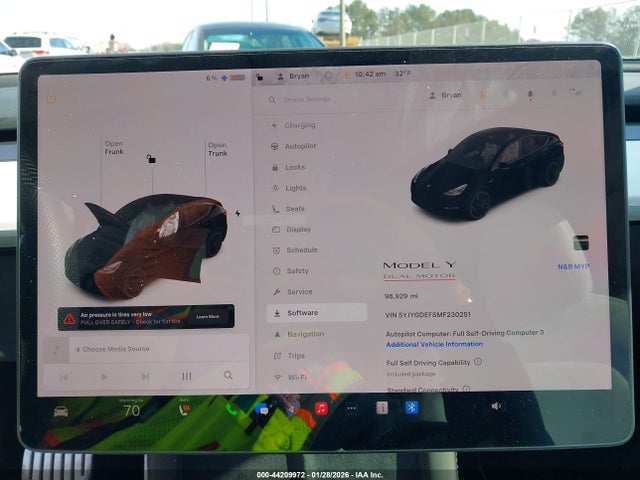Screen dimensions: 640x480
Task: Tap the red tire pressure warning triangle
Action: click(69, 319)
